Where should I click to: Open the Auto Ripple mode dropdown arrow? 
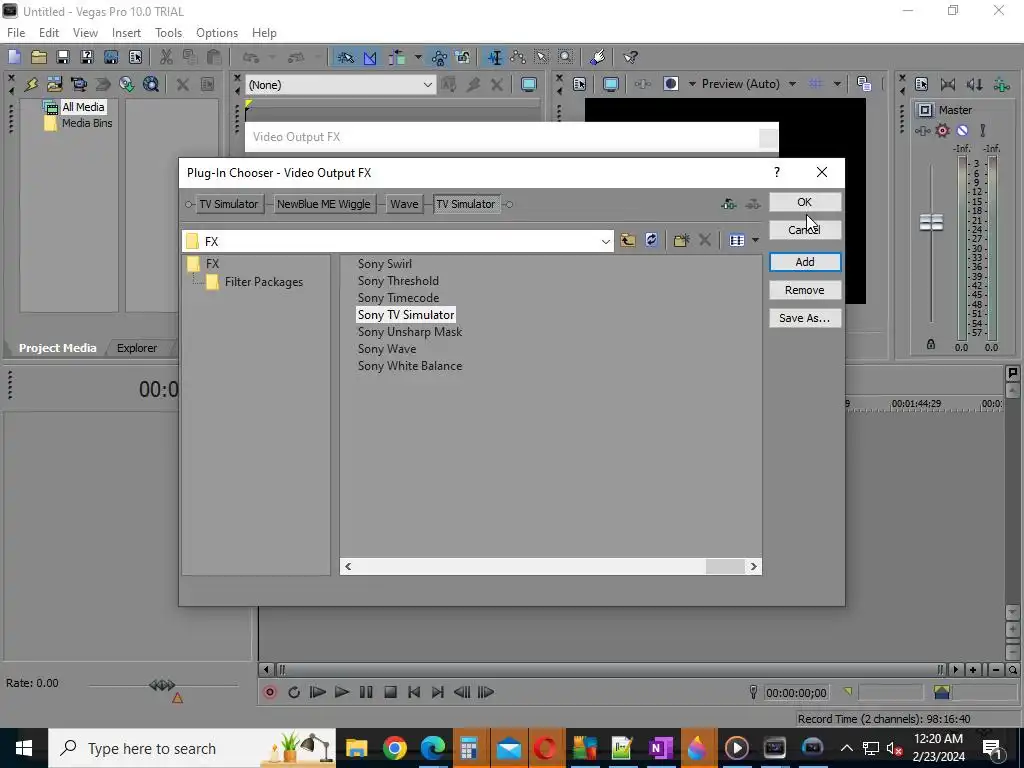(x=417, y=57)
